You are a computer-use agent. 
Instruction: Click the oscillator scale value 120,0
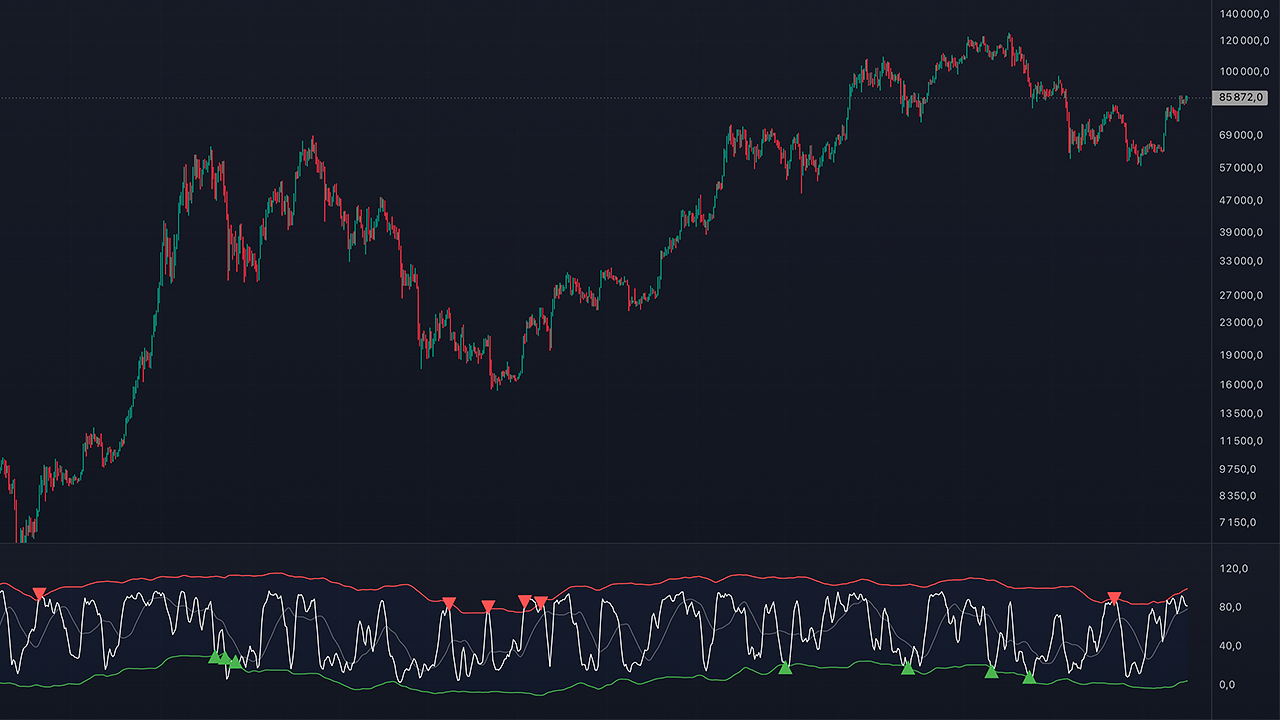(x=1233, y=569)
